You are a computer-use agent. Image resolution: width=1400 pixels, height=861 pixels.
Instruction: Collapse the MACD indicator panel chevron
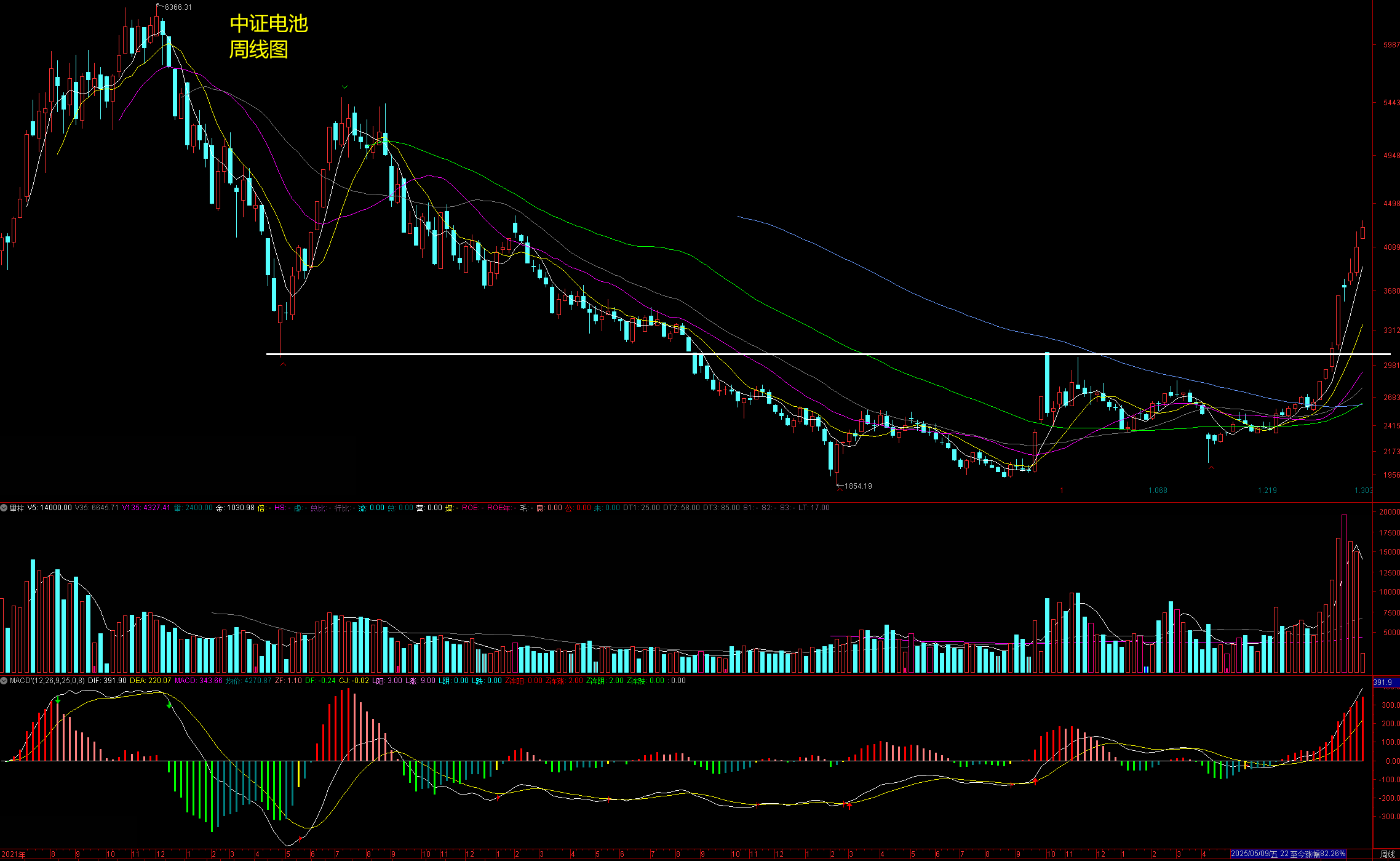[x=4, y=681]
